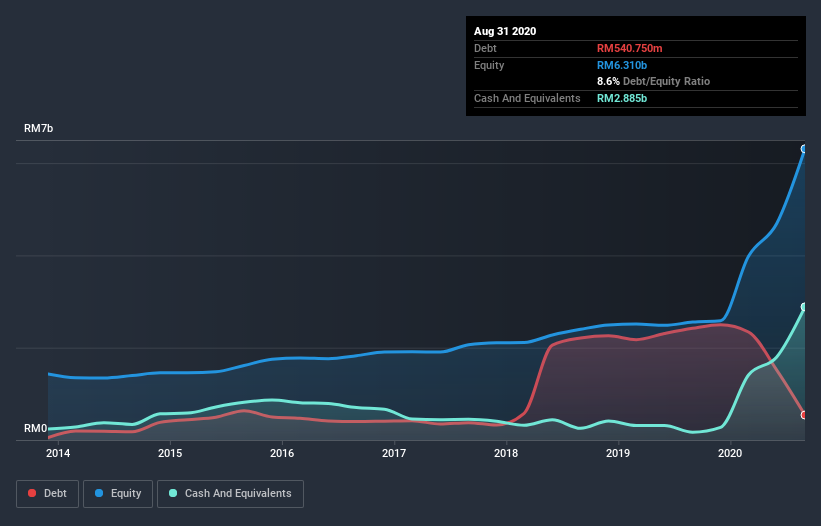The width and height of the screenshot is (821, 526).
Task: Click the Equity row label in tooltip
Action: coord(489,65)
